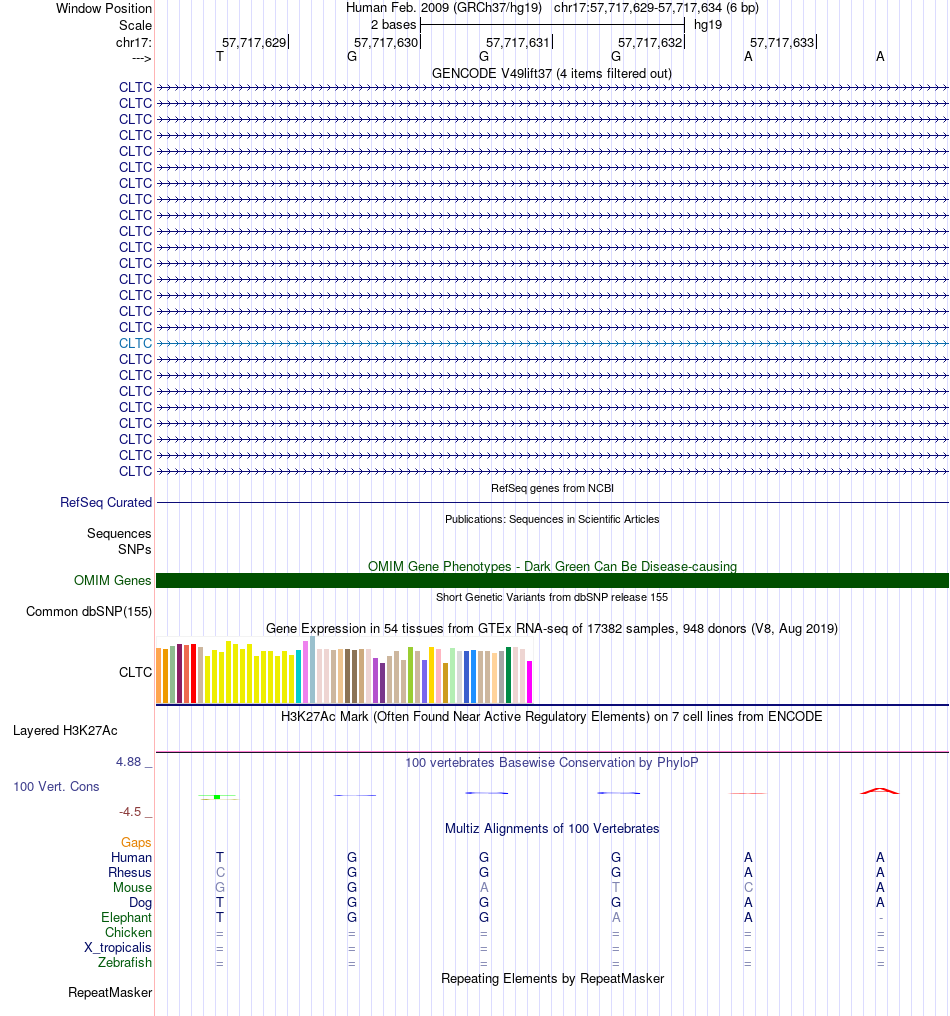Click the black CLTC label beside the GTEx bars
The height and width of the screenshot is (1016, 950).
point(135,673)
